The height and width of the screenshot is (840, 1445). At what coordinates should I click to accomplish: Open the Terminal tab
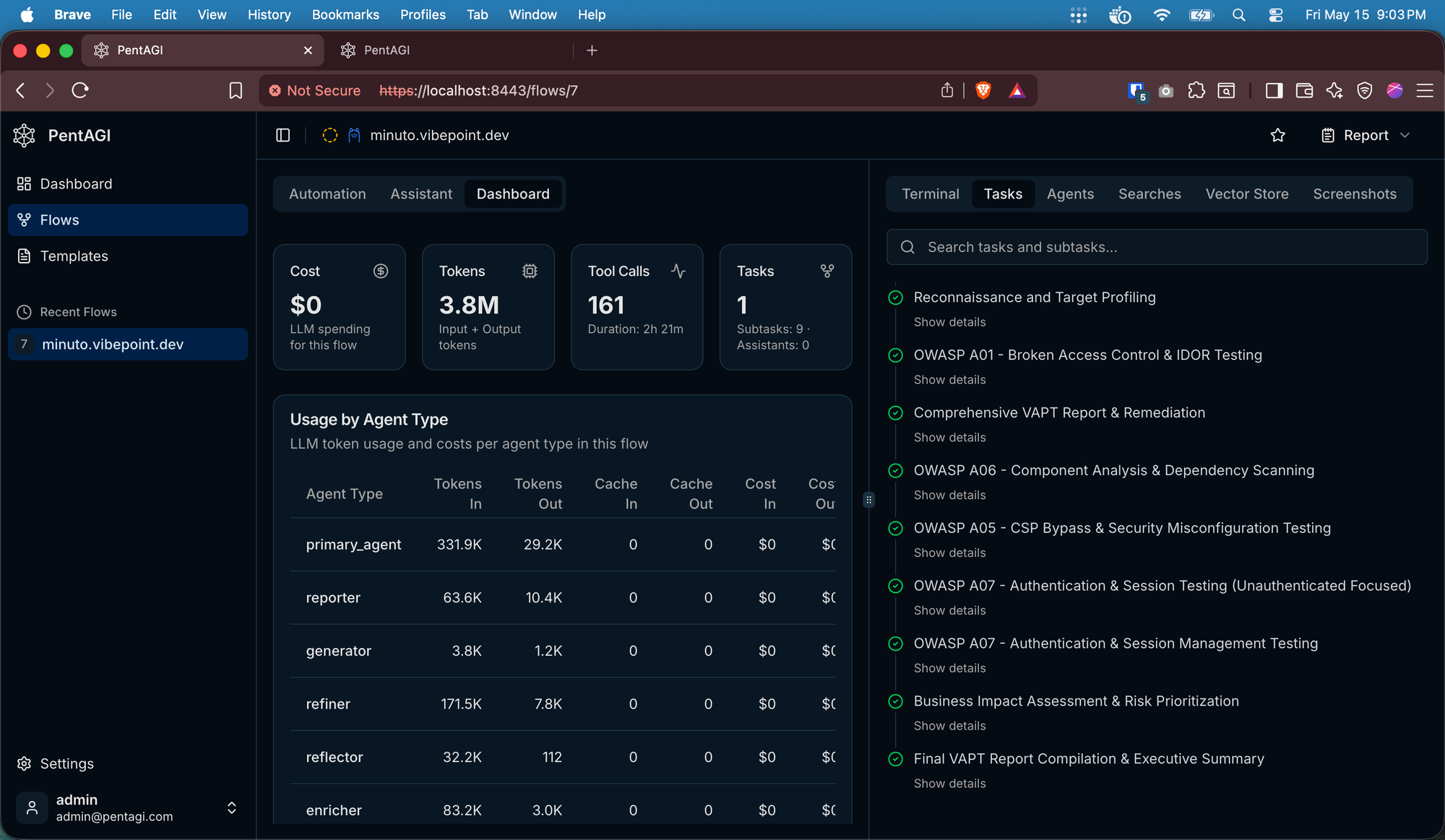(x=931, y=194)
